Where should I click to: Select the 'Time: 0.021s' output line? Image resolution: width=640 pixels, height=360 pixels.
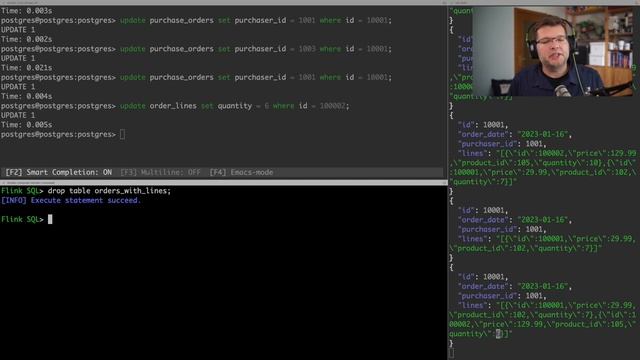point(27,68)
